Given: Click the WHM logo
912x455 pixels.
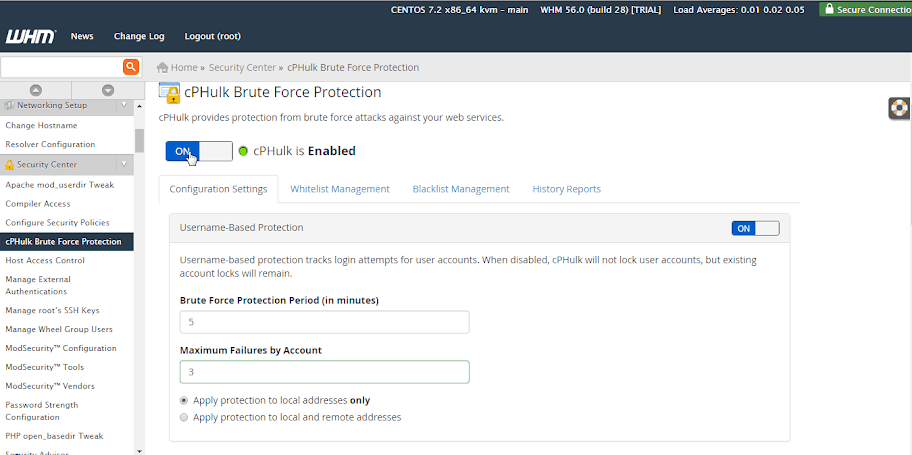Looking at the screenshot, I should (30, 37).
